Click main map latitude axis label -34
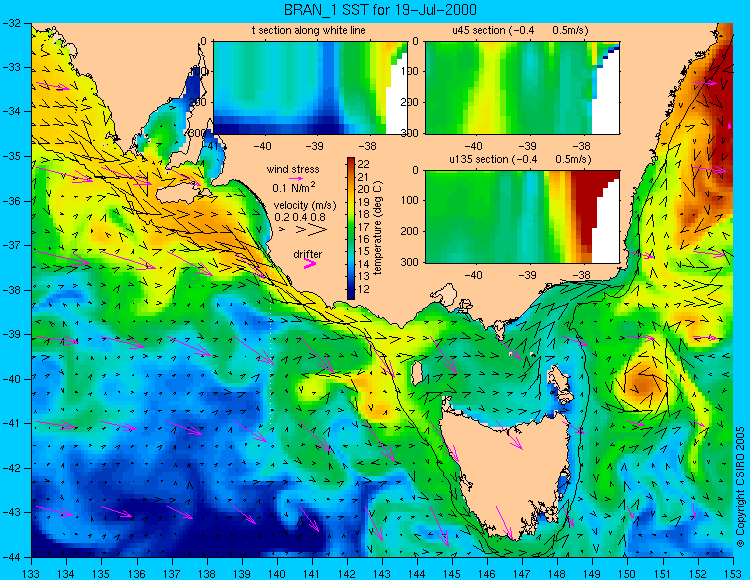 point(11,112)
